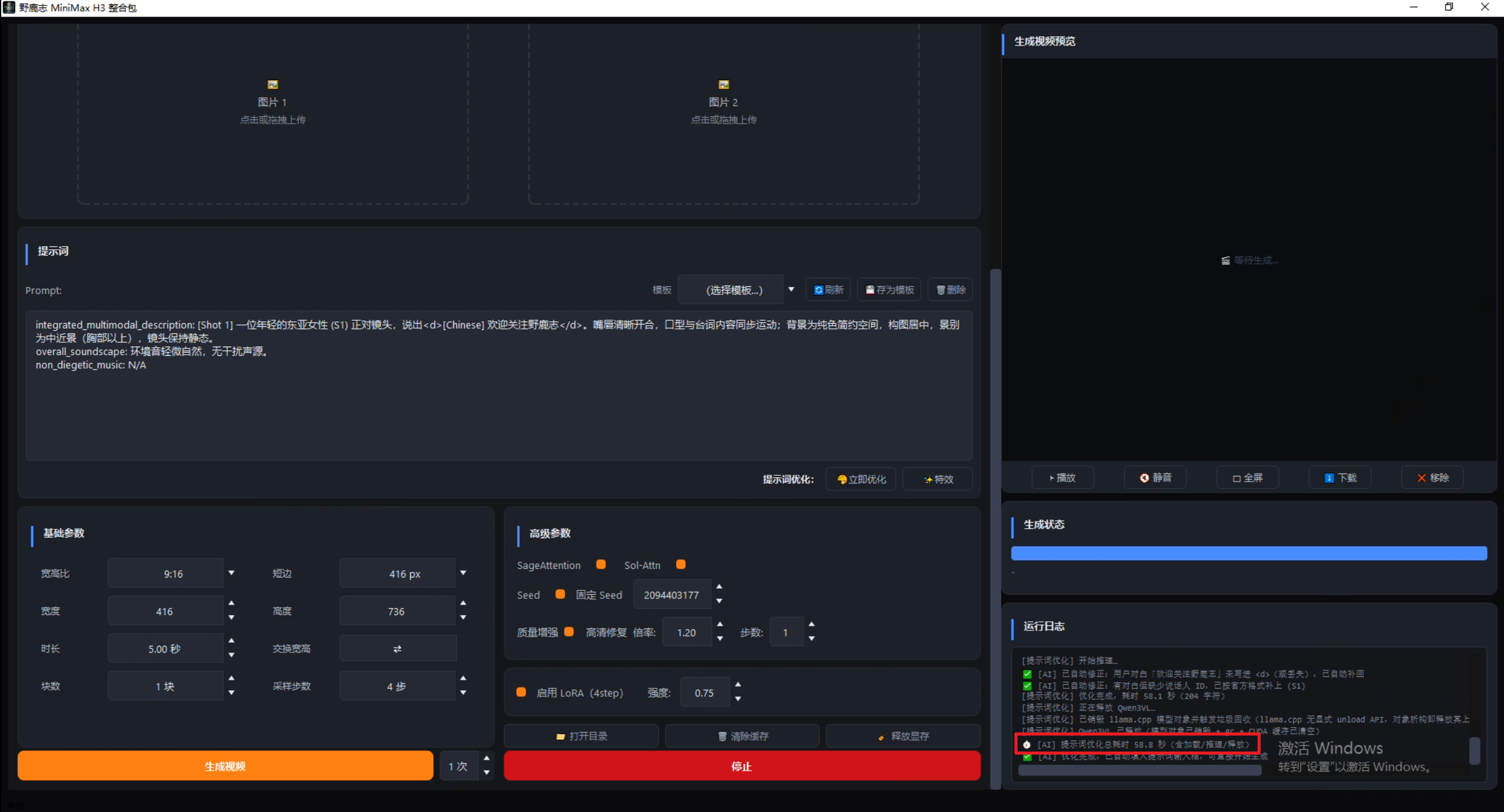Viewport: 1504px width, 812px height.
Task: Play the preview with 播放
Action: 1063,478
